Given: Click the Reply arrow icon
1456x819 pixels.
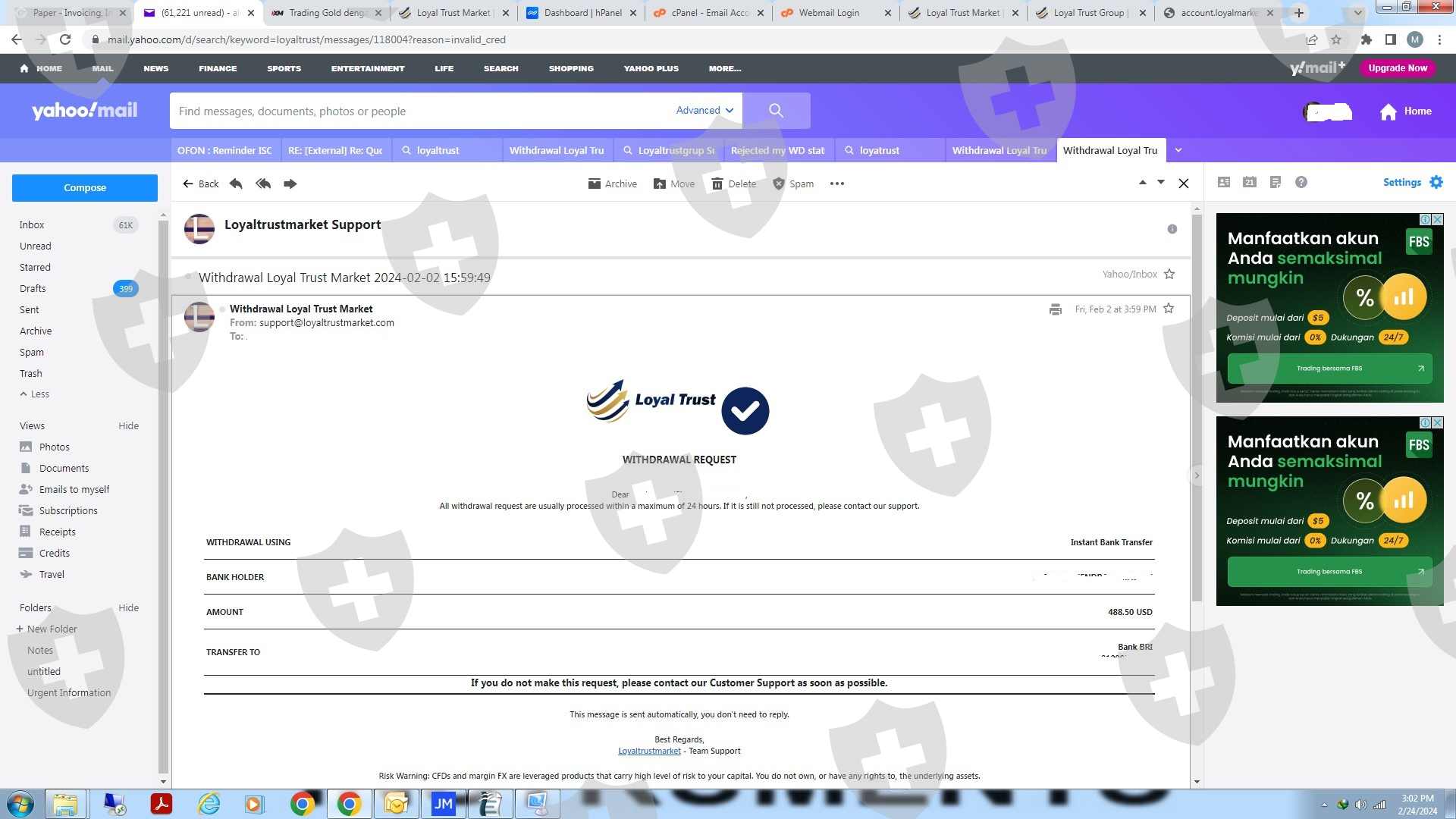Looking at the screenshot, I should (236, 184).
